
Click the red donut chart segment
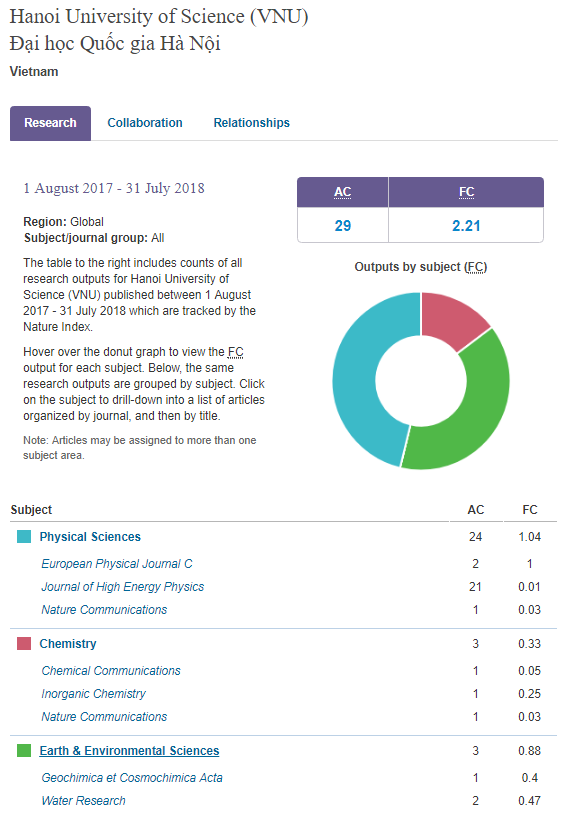451,318
